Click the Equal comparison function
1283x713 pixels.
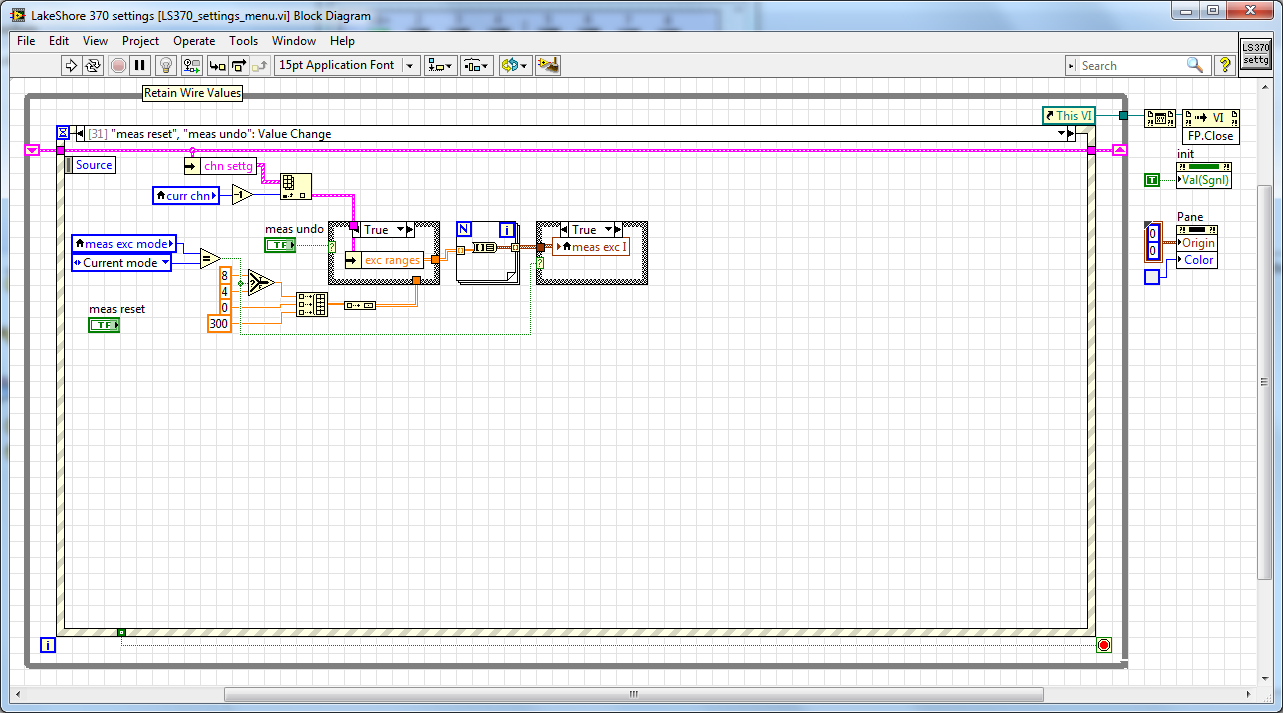point(210,258)
